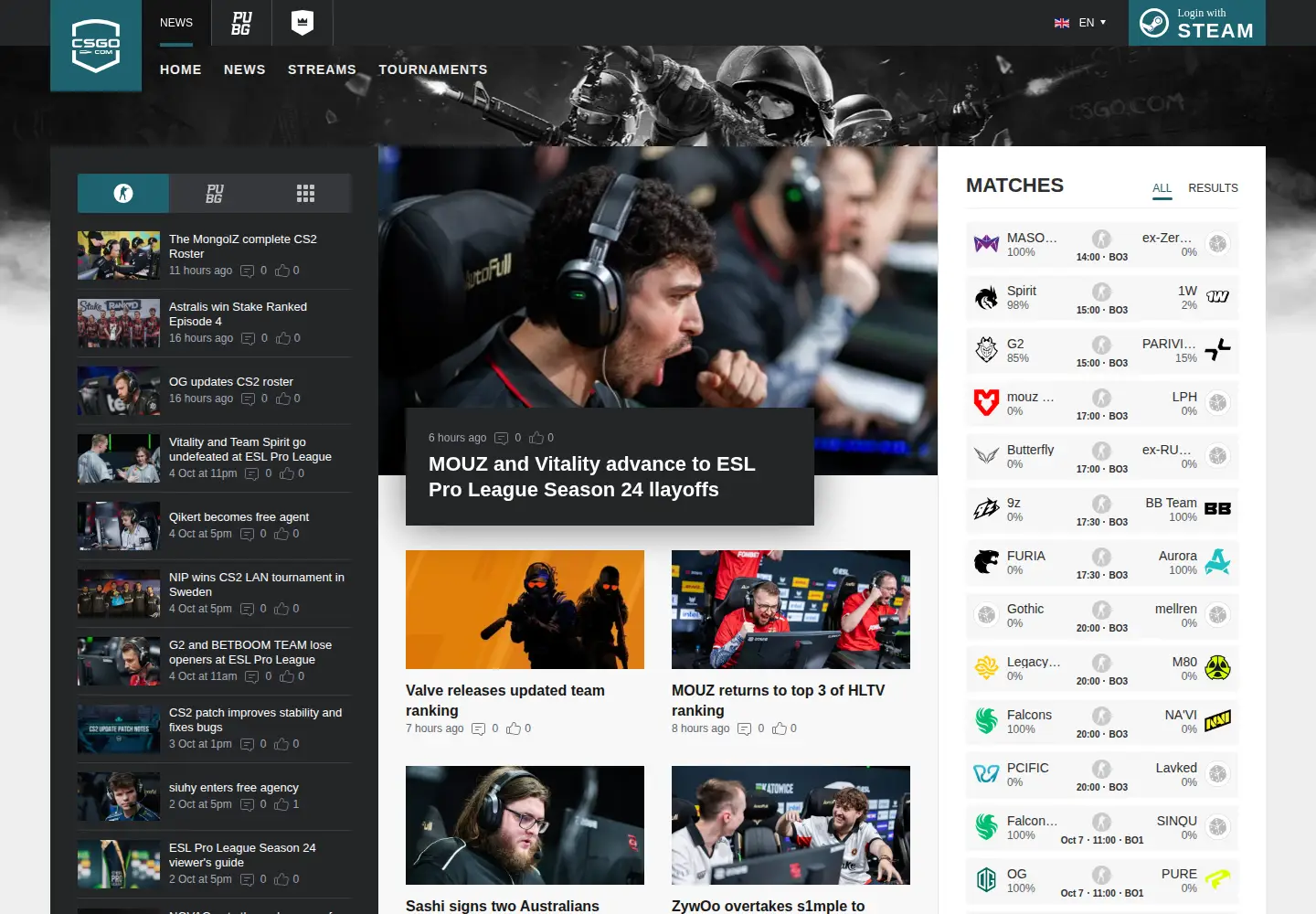Like the MOUZ returns to top 3 article
This screenshot has height=914, width=1316.
[x=780, y=728]
